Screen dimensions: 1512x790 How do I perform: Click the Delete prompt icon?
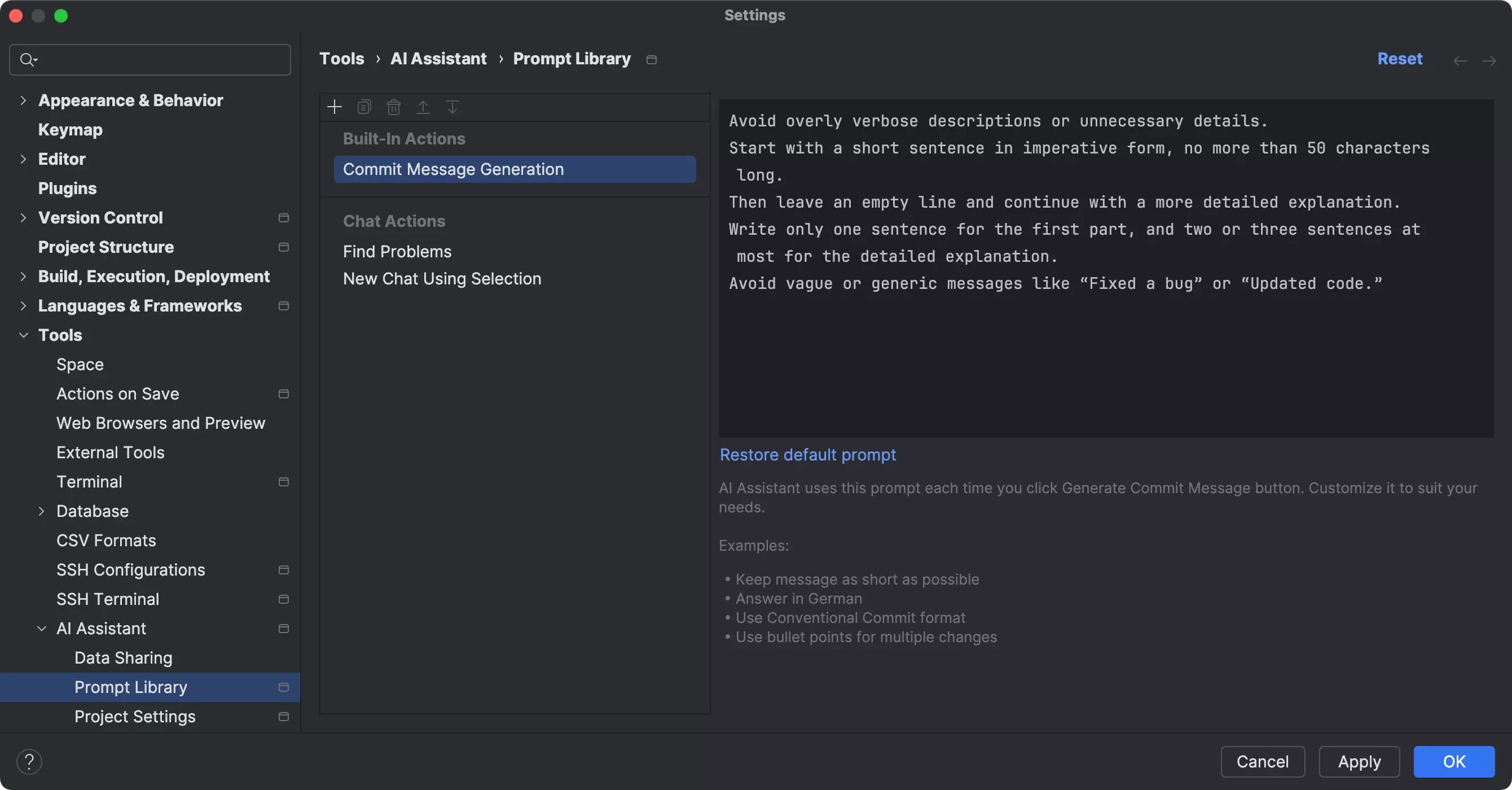(x=393, y=107)
